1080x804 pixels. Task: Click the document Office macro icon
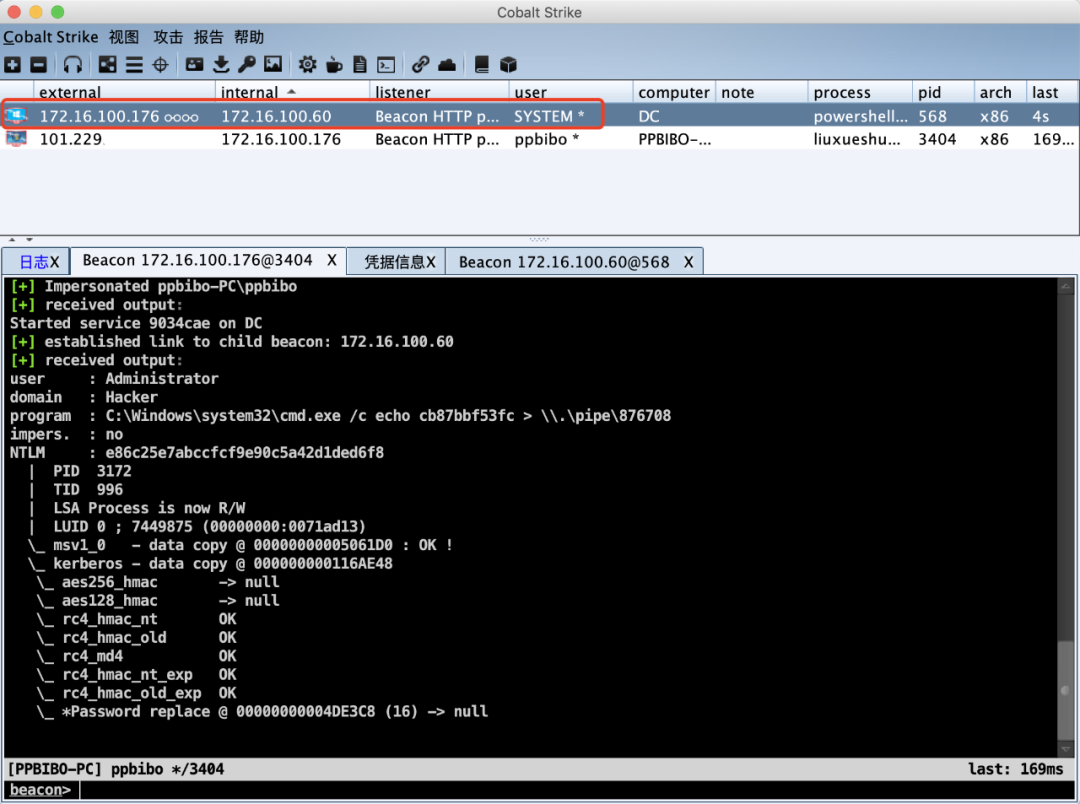360,65
